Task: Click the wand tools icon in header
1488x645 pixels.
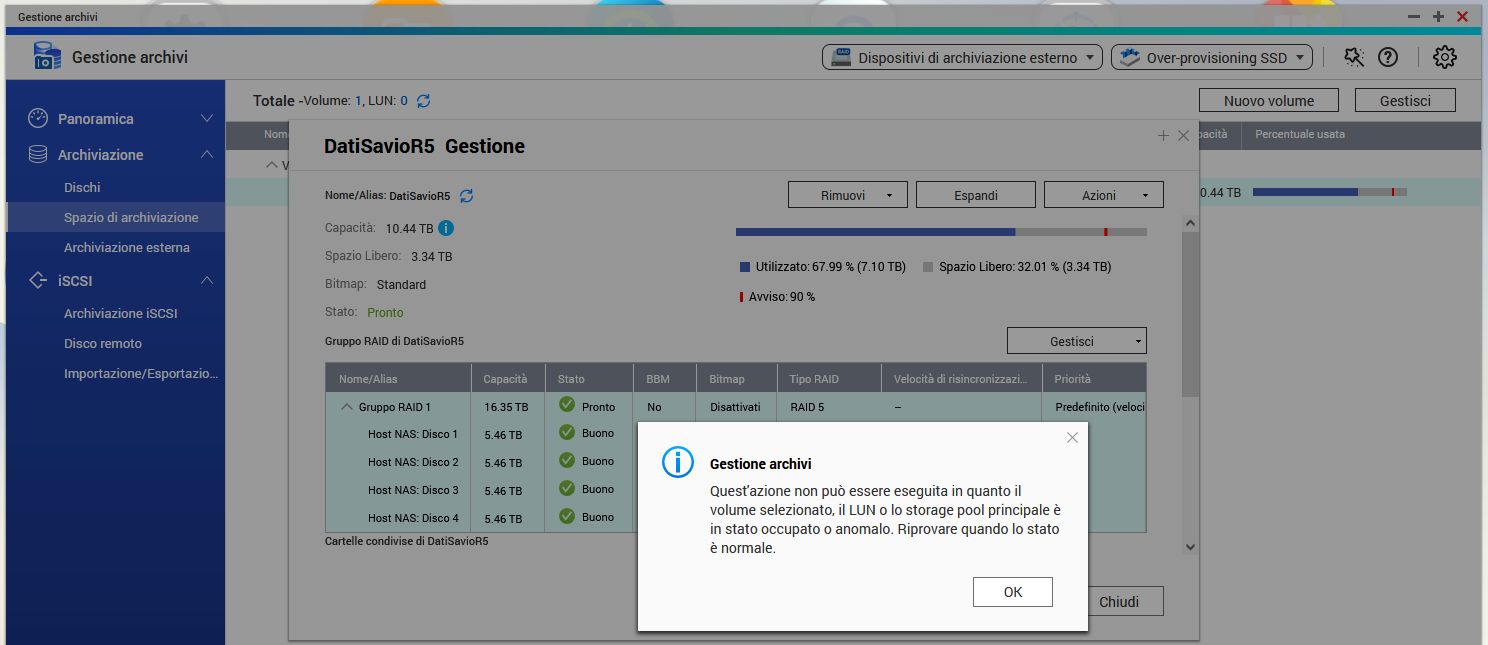Action: 1354,58
